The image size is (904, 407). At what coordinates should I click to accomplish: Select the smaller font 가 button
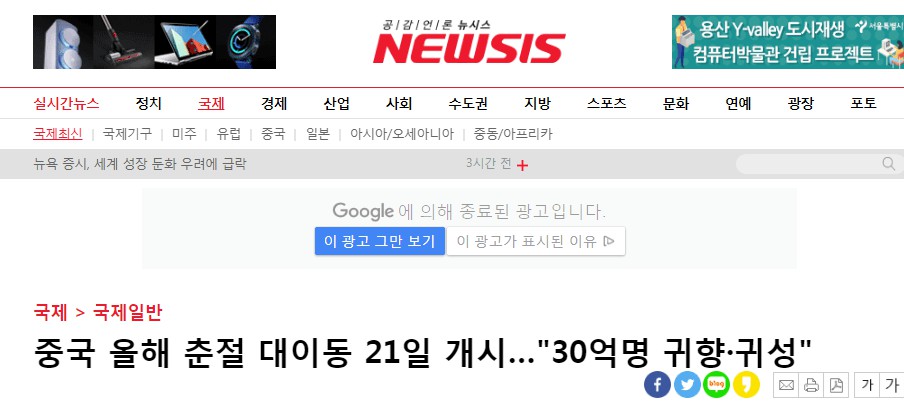pyautogui.click(x=867, y=385)
